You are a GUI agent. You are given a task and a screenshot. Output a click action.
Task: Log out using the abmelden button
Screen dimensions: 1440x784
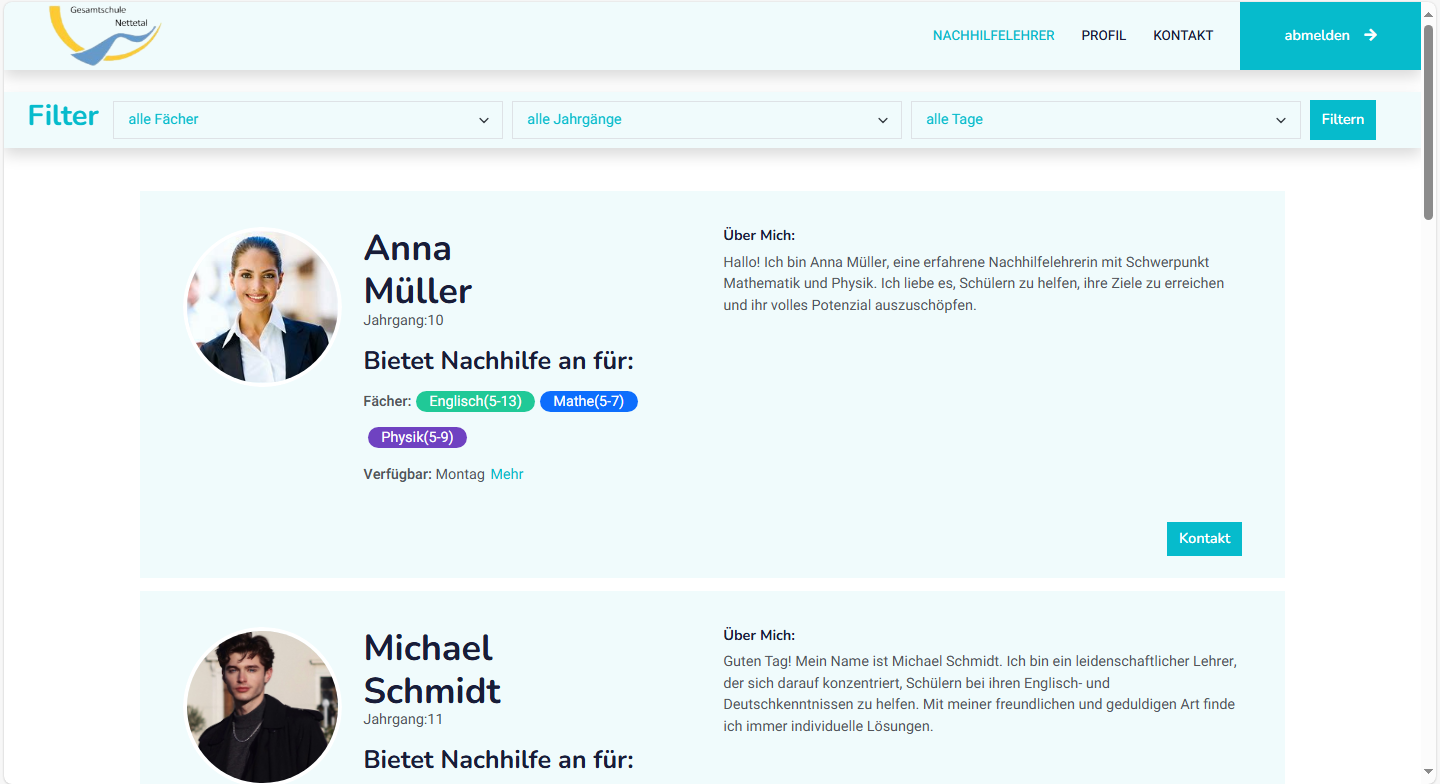click(1317, 36)
